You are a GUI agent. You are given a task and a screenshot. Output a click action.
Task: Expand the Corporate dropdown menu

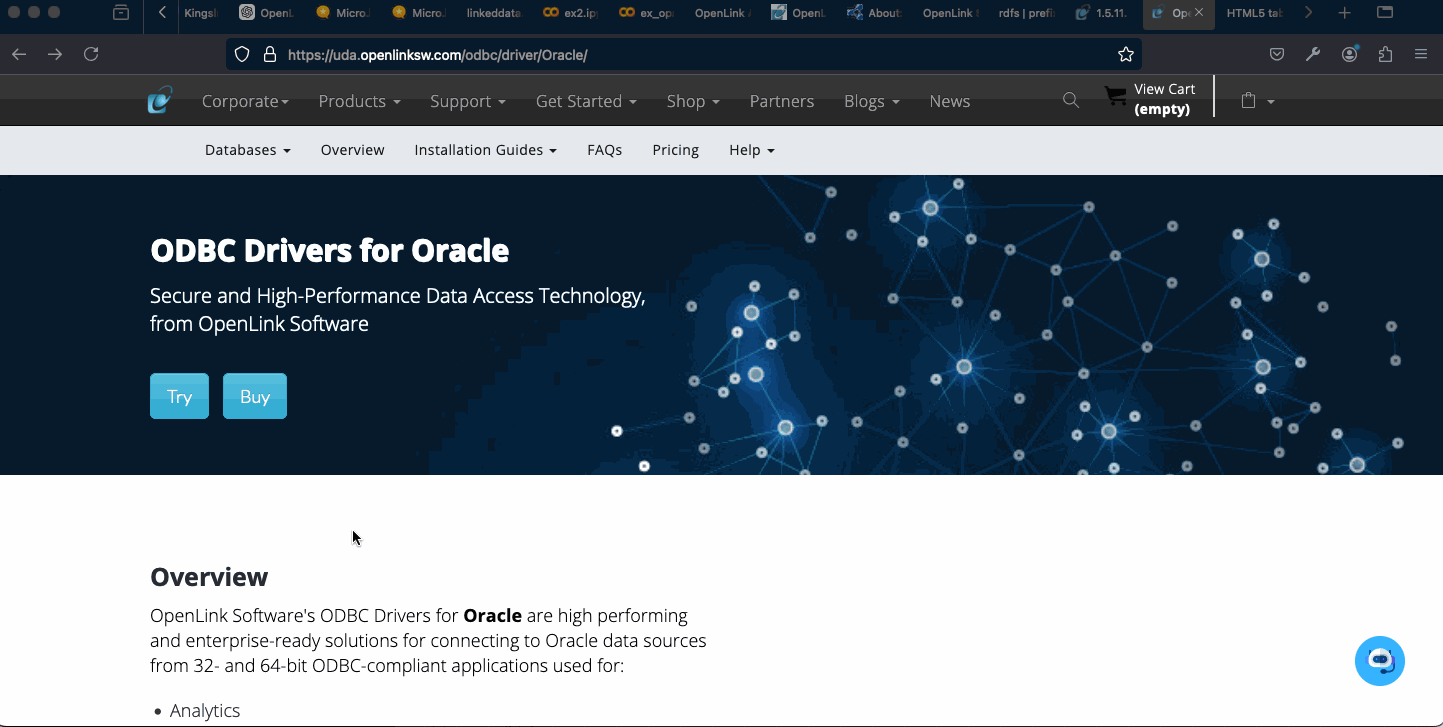click(245, 101)
